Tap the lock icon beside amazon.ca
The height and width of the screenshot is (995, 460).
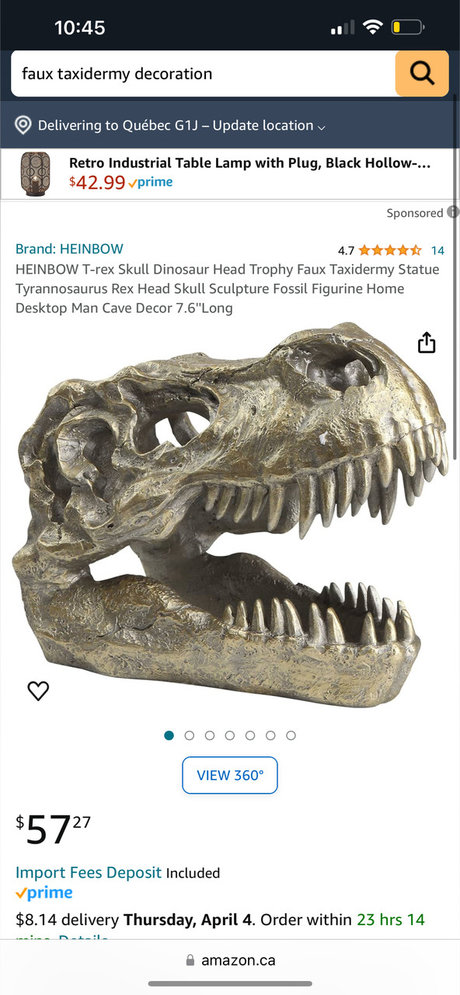tap(190, 960)
